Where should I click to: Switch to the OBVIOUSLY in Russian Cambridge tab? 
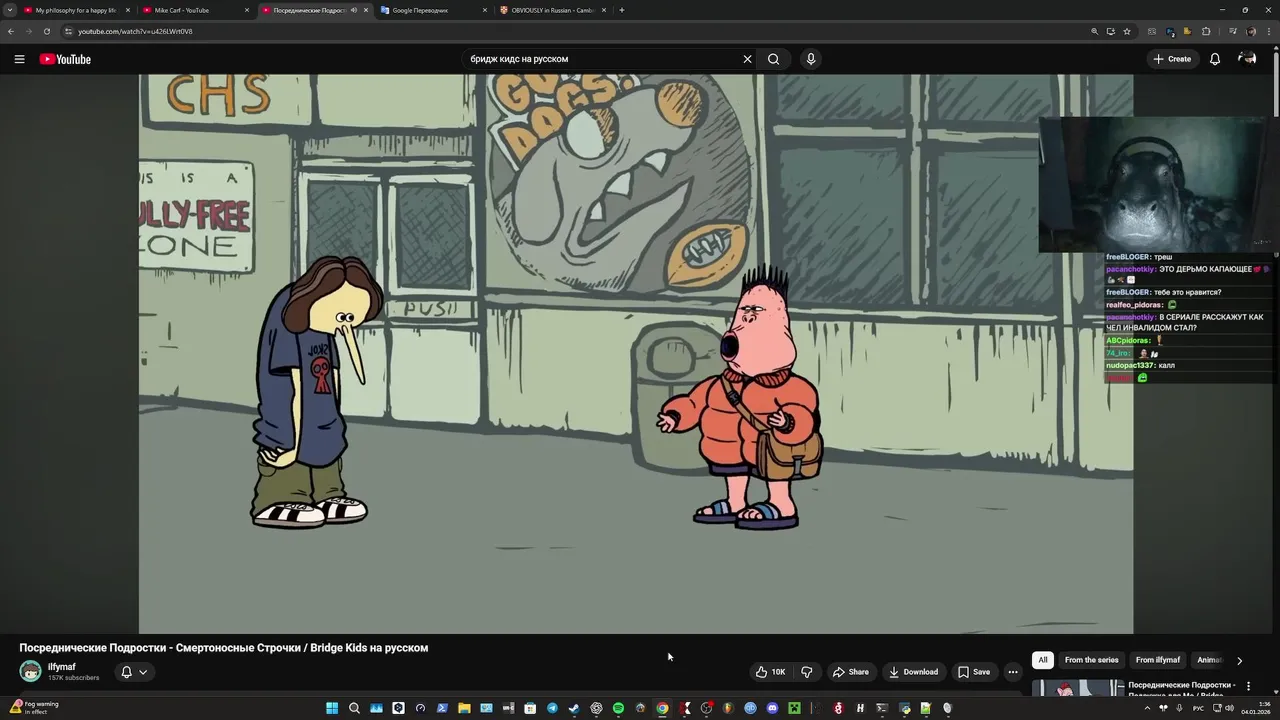pos(552,10)
